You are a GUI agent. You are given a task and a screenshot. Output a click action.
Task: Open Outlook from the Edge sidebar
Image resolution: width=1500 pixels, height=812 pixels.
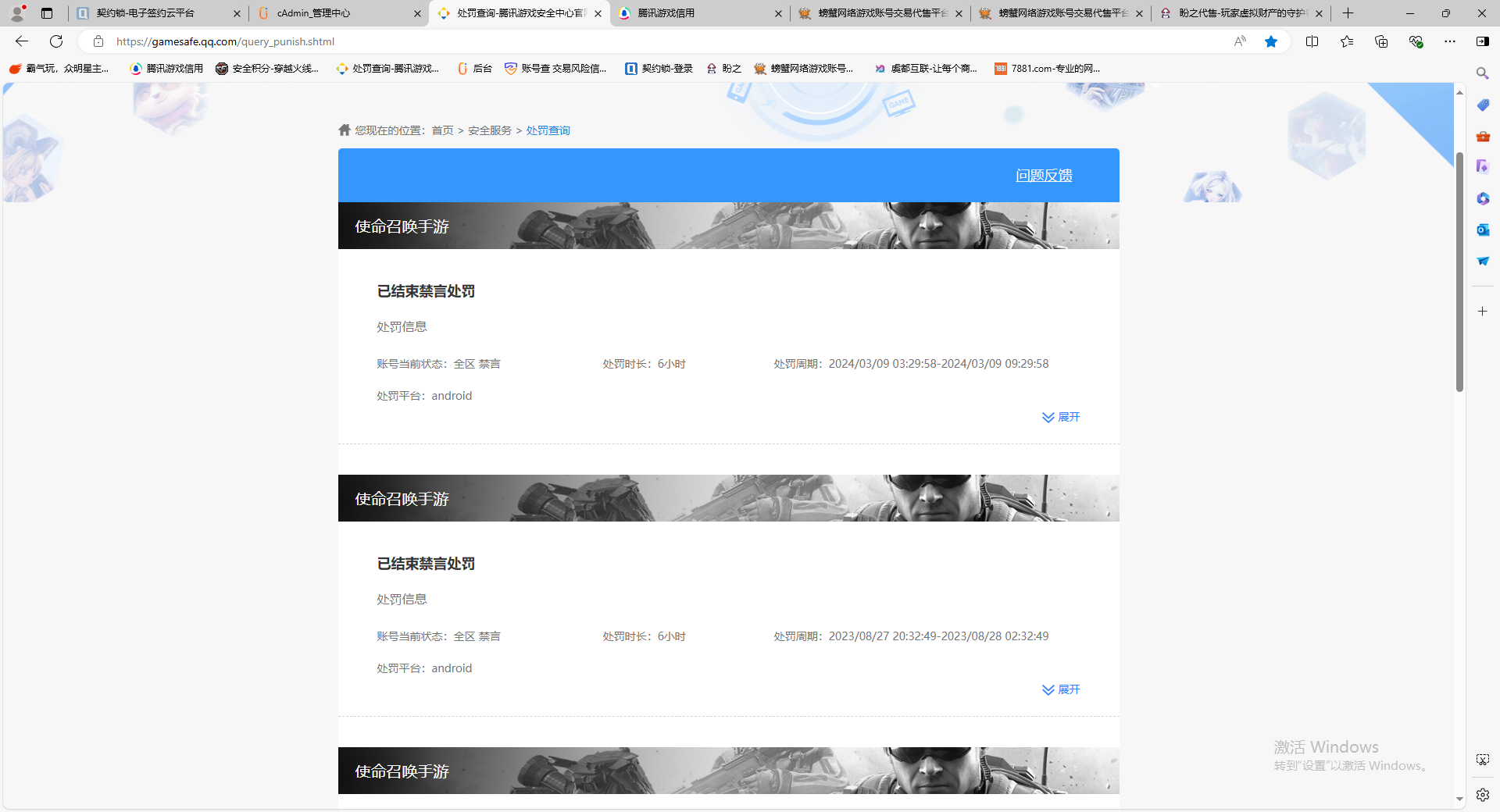(1482, 230)
